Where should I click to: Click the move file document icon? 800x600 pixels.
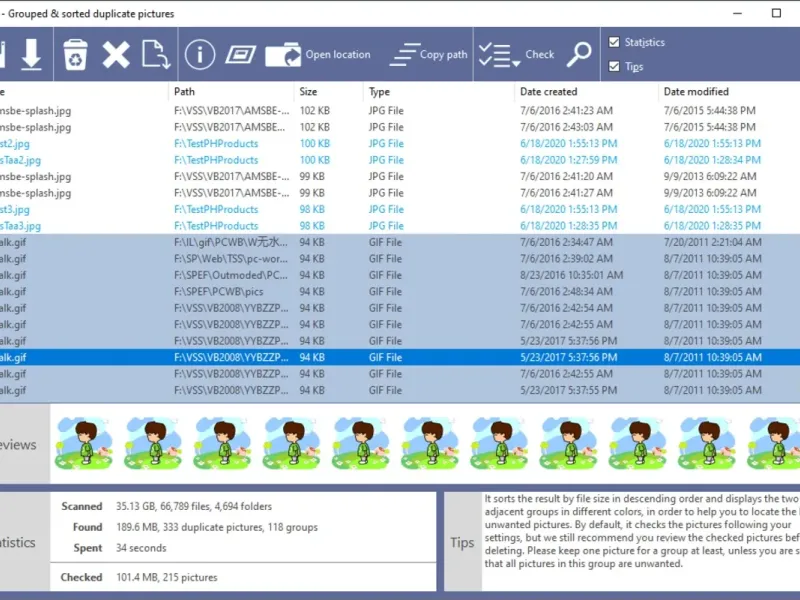pyautogui.click(x=155, y=54)
